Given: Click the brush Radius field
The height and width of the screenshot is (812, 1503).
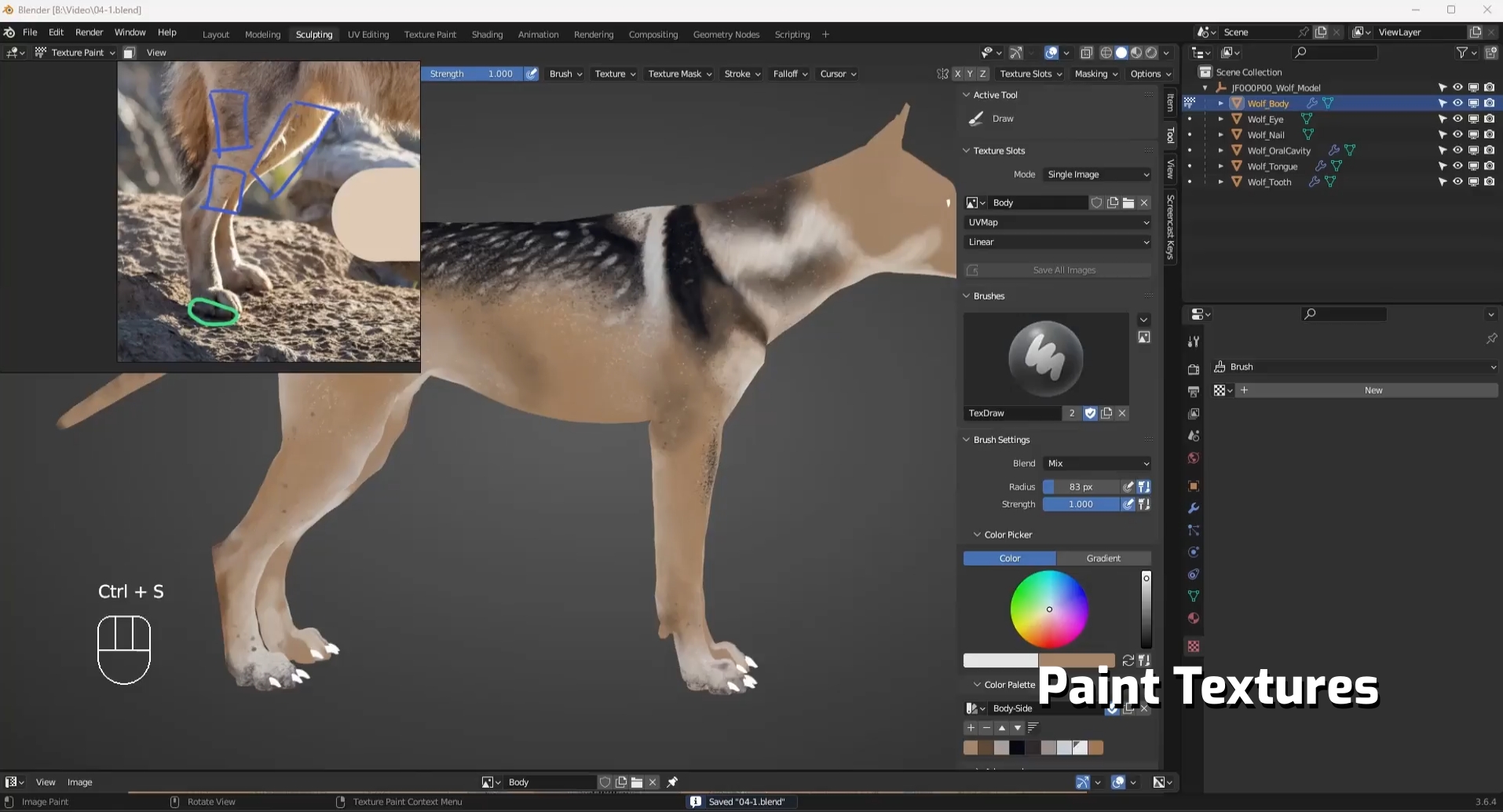Looking at the screenshot, I should (1081, 487).
